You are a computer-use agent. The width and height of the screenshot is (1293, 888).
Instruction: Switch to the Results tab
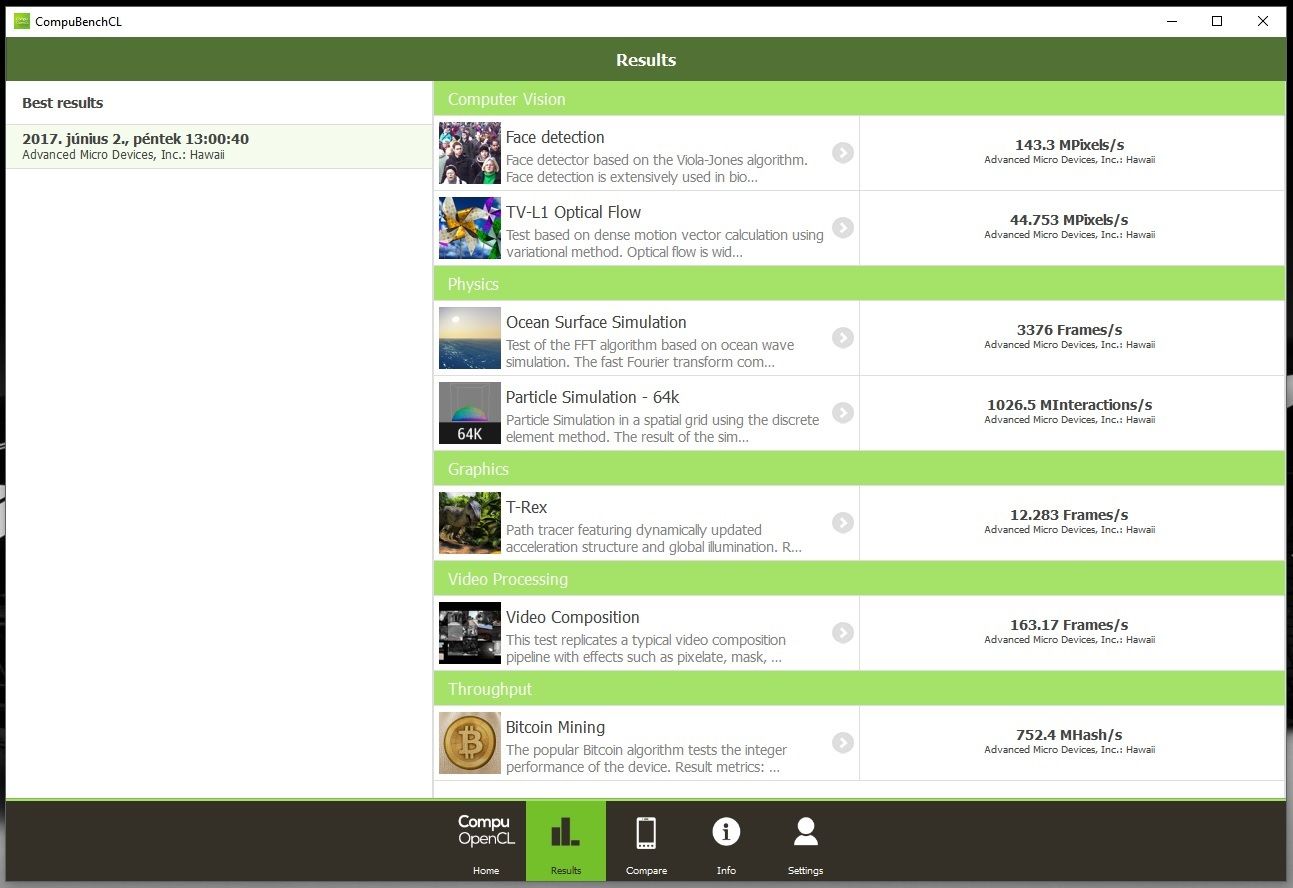pyautogui.click(x=566, y=841)
